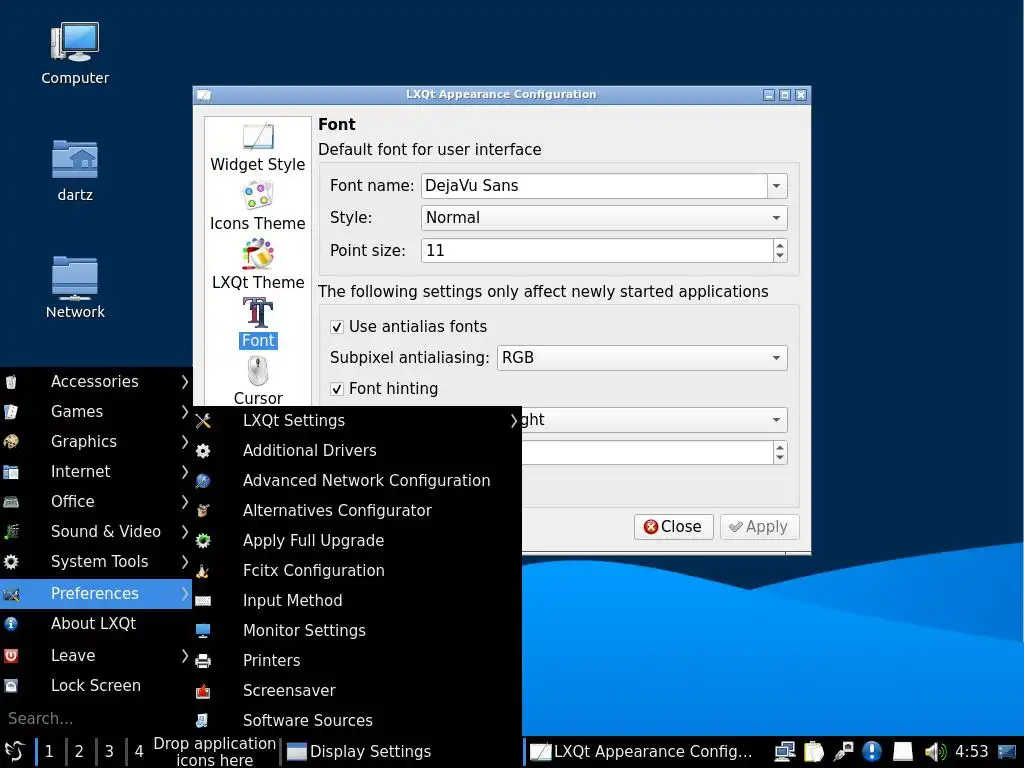This screenshot has width=1024, height=768.
Task: Open Subpixel antialiasing RGB dropdown
Action: click(642, 358)
